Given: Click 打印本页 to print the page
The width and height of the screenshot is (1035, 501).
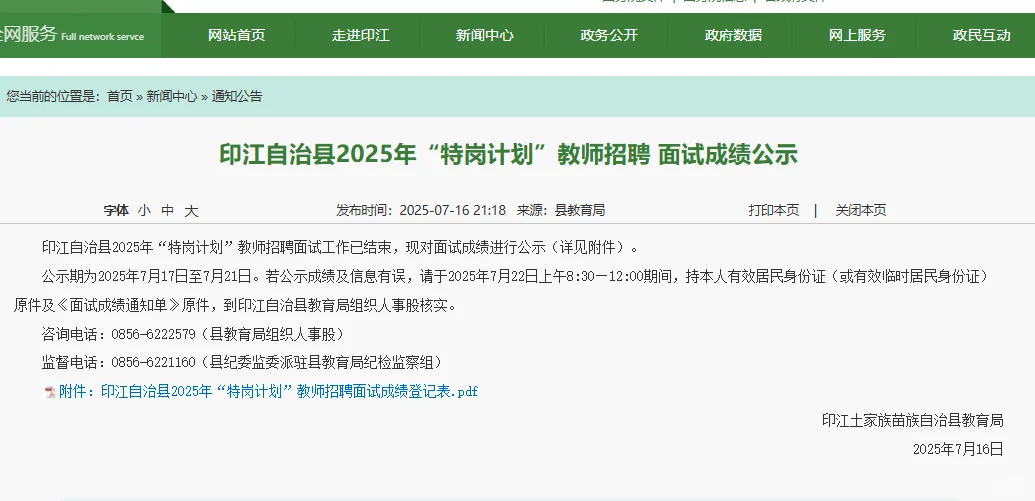Looking at the screenshot, I should [774, 211].
